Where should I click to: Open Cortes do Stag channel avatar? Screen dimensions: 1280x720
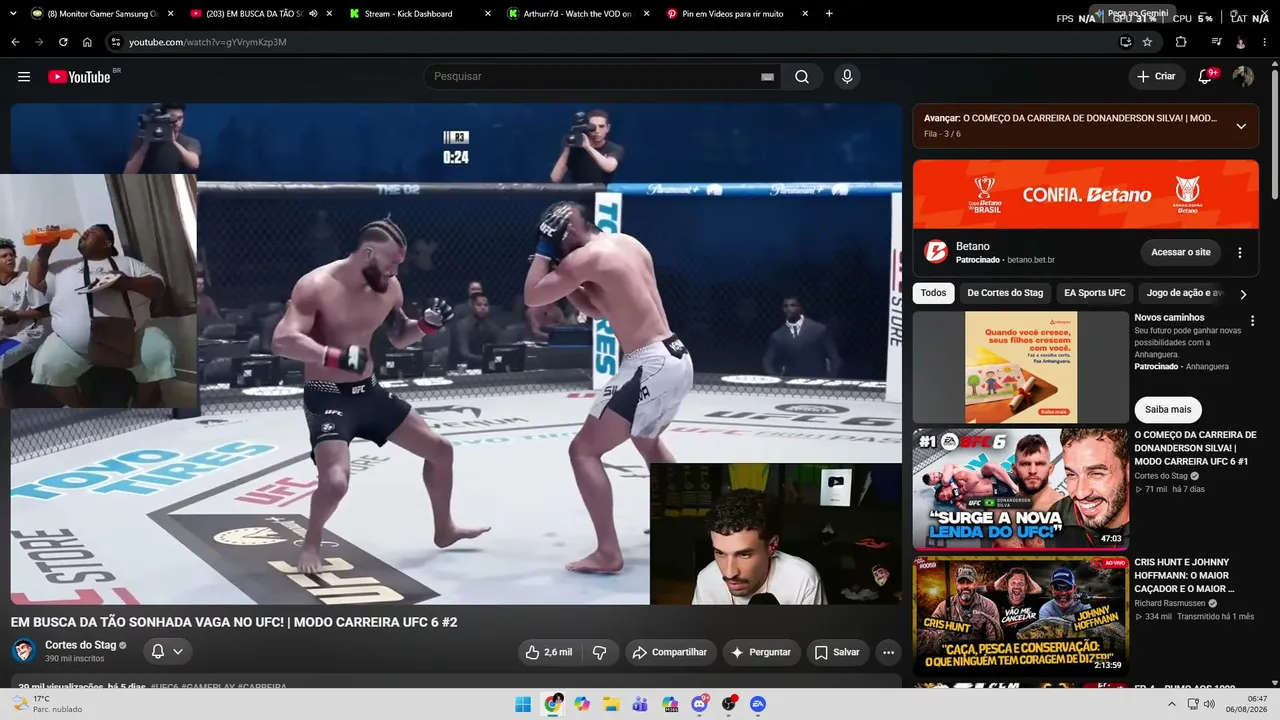coord(24,651)
